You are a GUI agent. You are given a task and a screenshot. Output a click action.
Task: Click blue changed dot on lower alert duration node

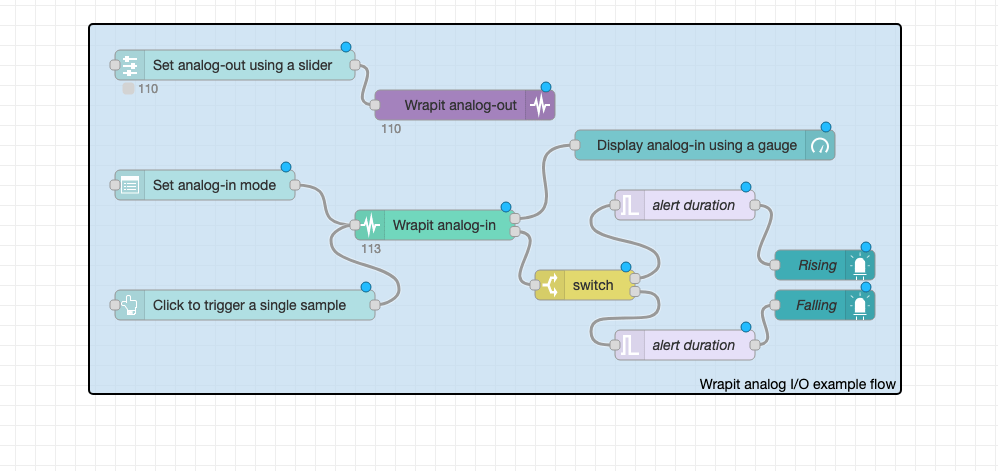(745, 327)
